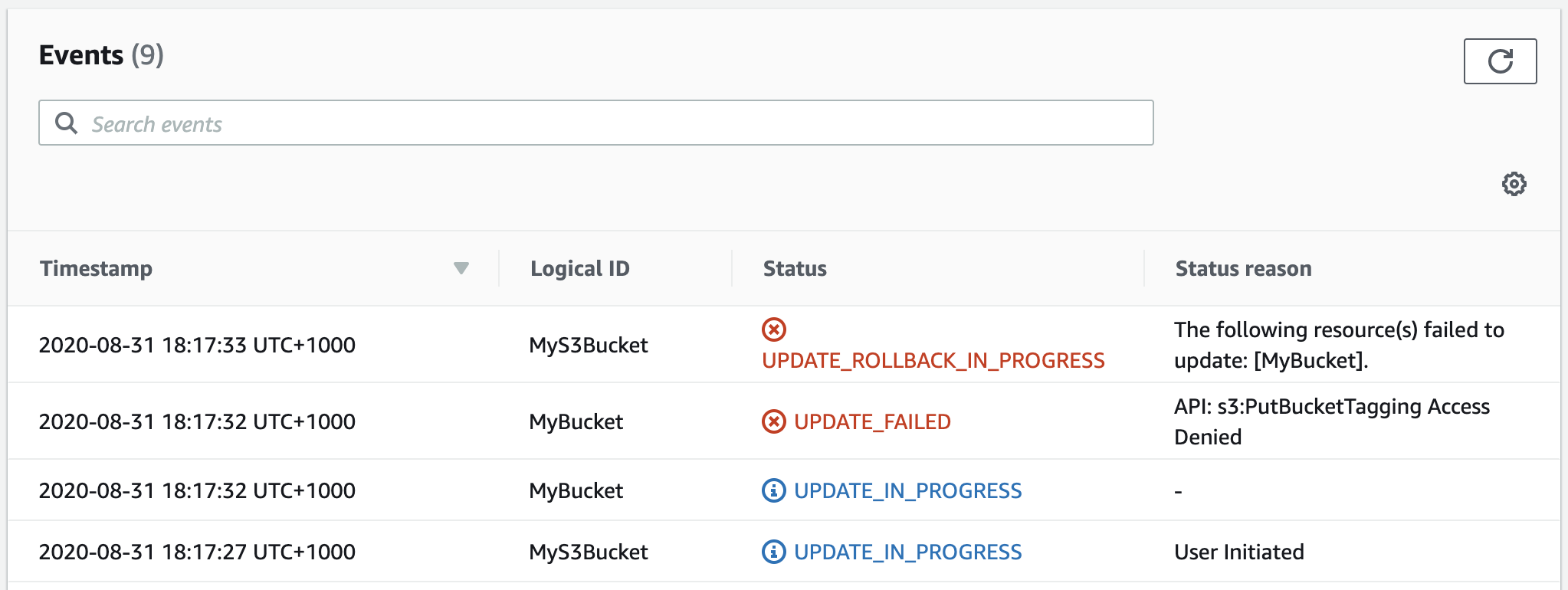Click 'The following resource(s) failed to update' reason
This screenshot has width=1568, height=590.
[x=1339, y=345]
